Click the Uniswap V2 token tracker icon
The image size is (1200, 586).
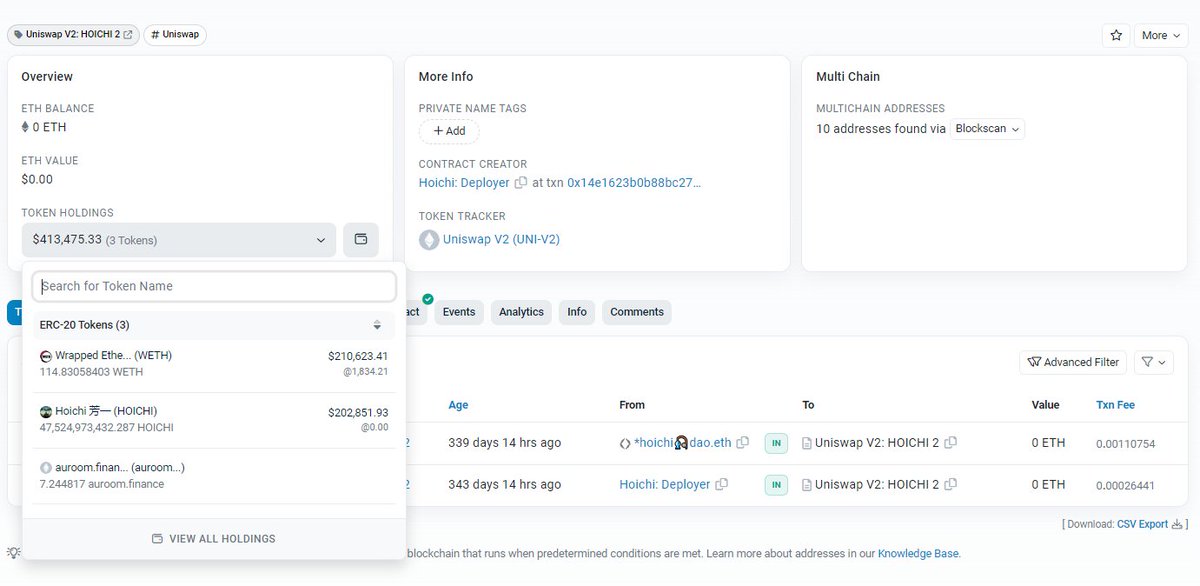[429, 240]
